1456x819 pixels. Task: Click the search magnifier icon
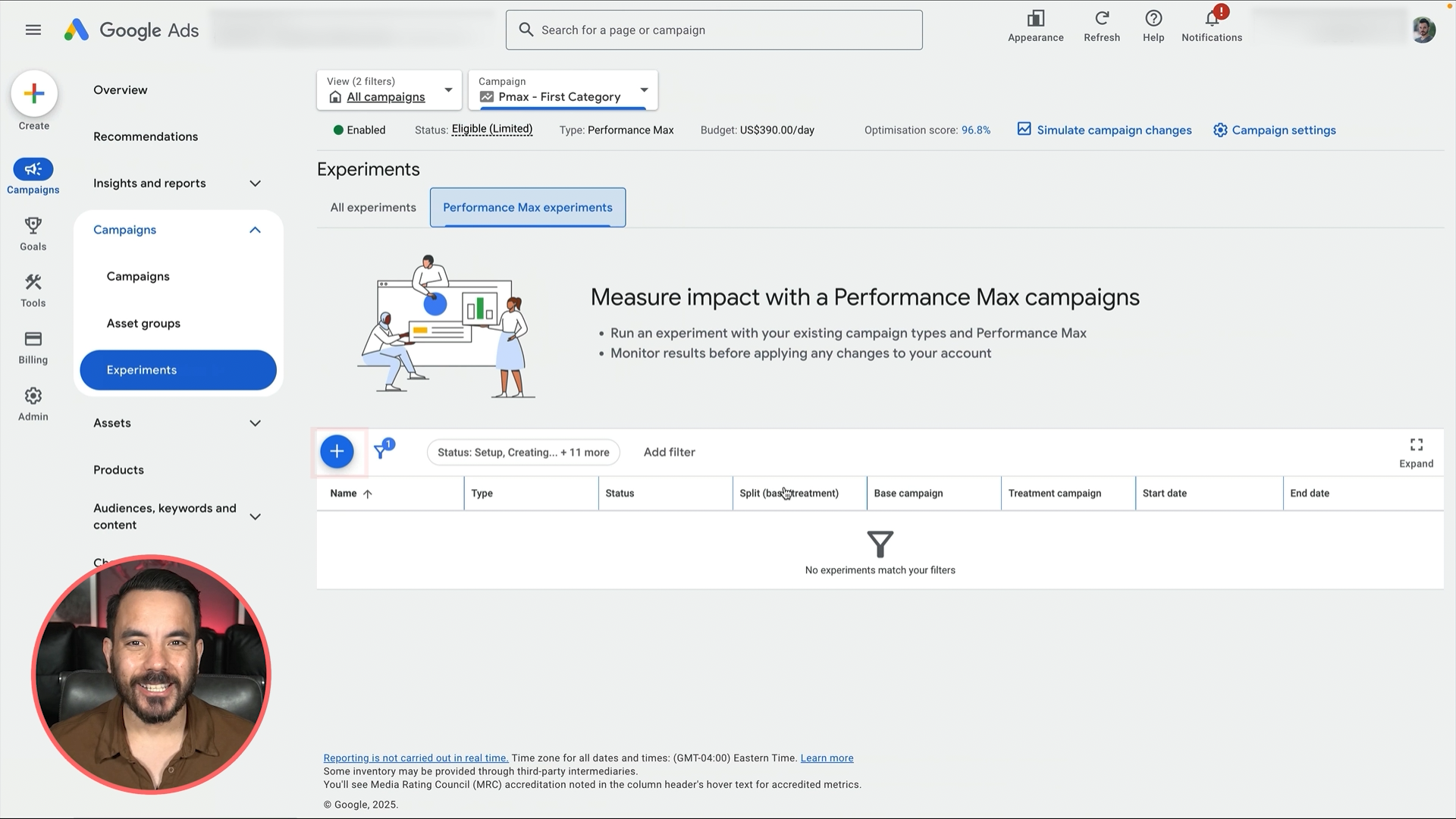(x=526, y=30)
